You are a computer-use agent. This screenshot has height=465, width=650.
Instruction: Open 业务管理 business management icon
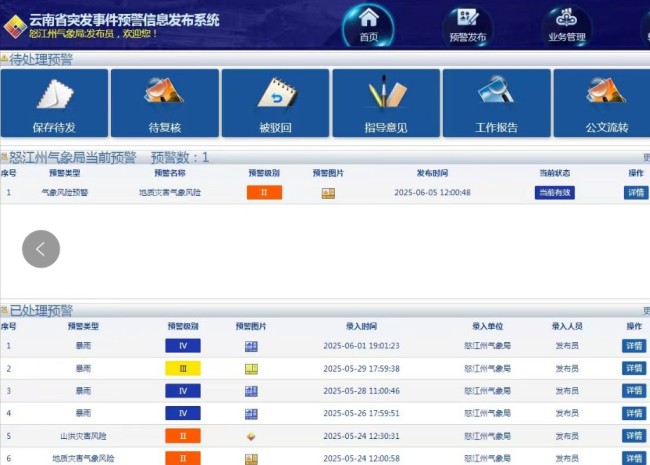point(567,24)
